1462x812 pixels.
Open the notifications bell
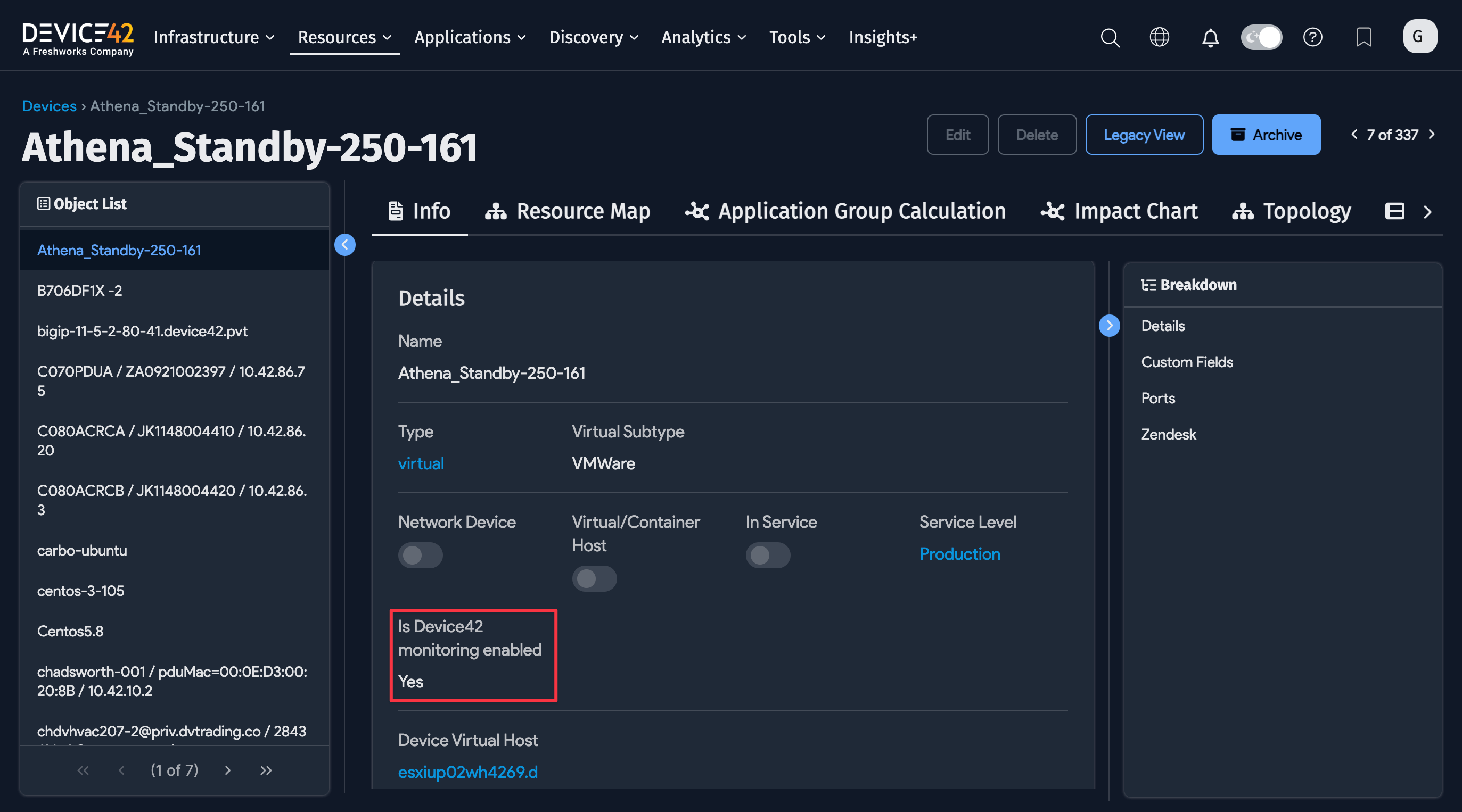(x=1210, y=37)
